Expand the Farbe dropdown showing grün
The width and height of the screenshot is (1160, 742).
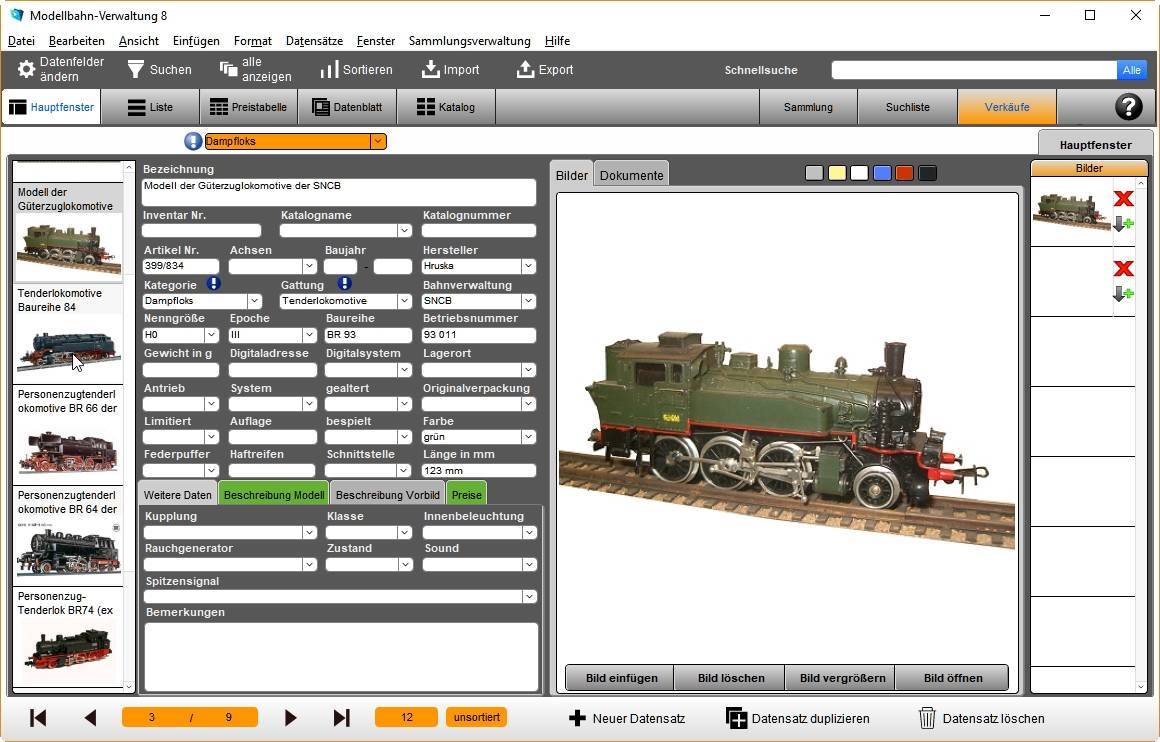(528, 437)
